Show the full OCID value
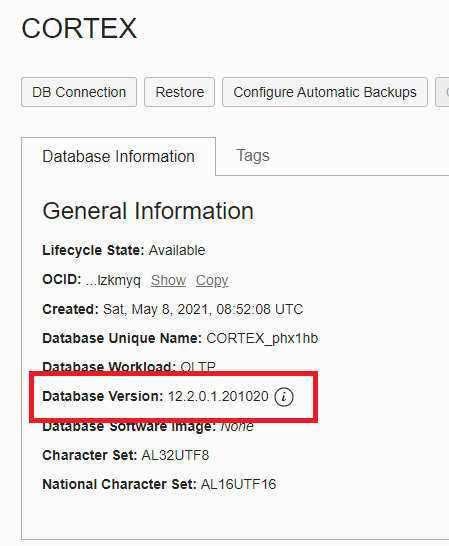 pyautogui.click(x=168, y=280)
